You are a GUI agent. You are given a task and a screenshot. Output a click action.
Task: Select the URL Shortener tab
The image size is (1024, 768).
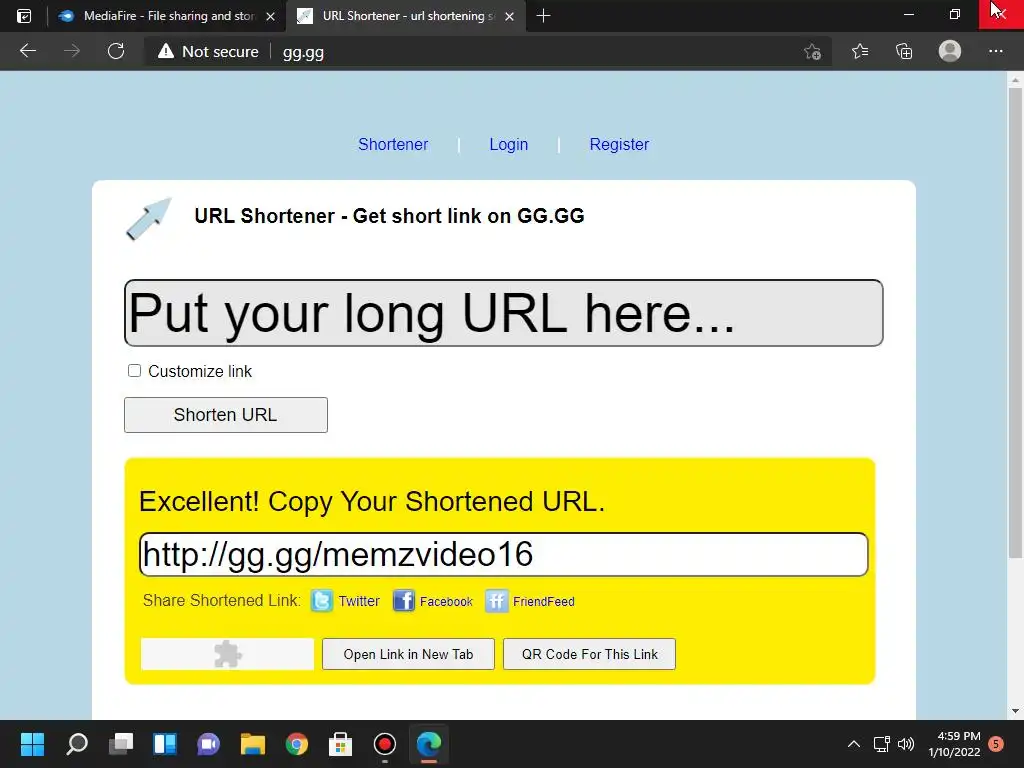pos(406,16)
